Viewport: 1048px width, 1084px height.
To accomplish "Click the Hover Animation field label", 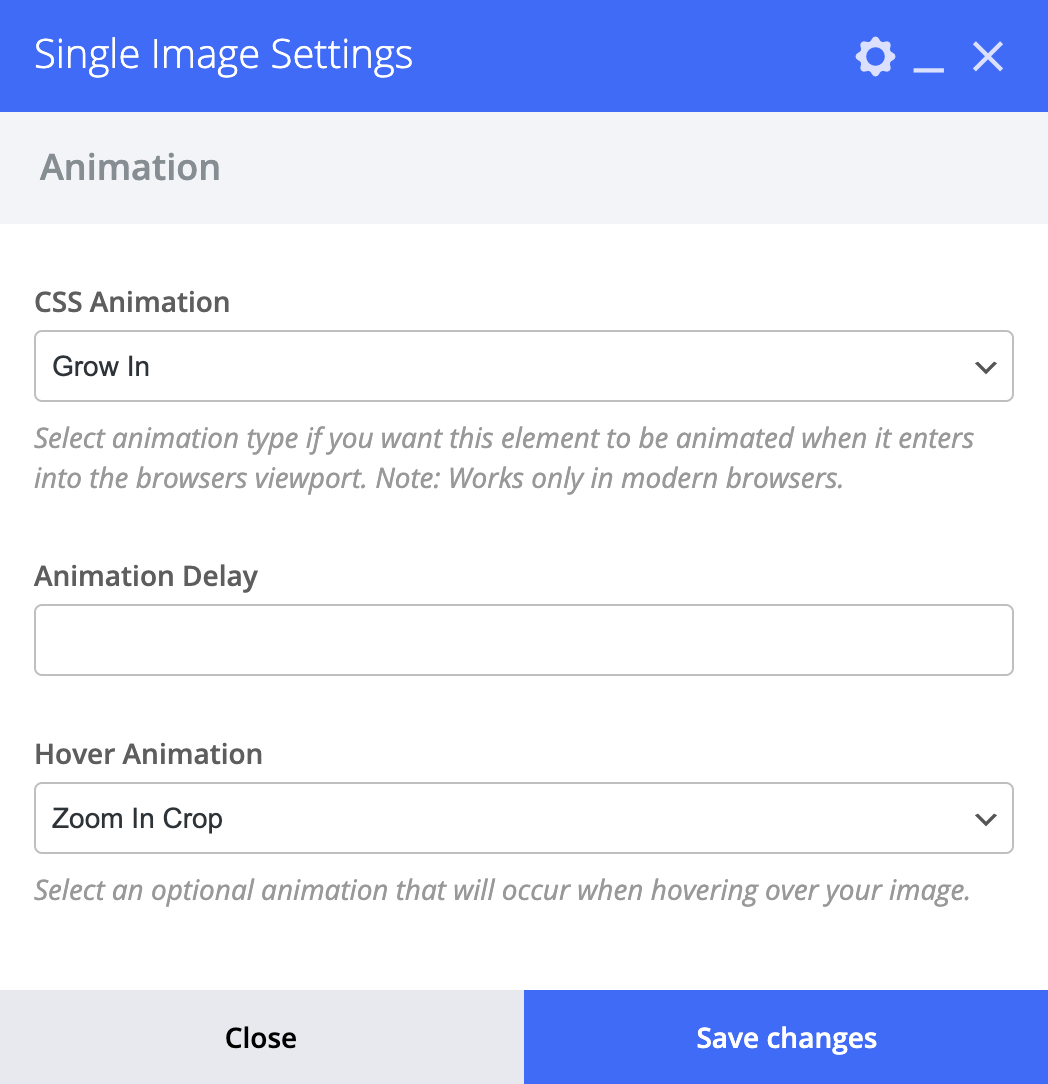I will tap(149, 754).
